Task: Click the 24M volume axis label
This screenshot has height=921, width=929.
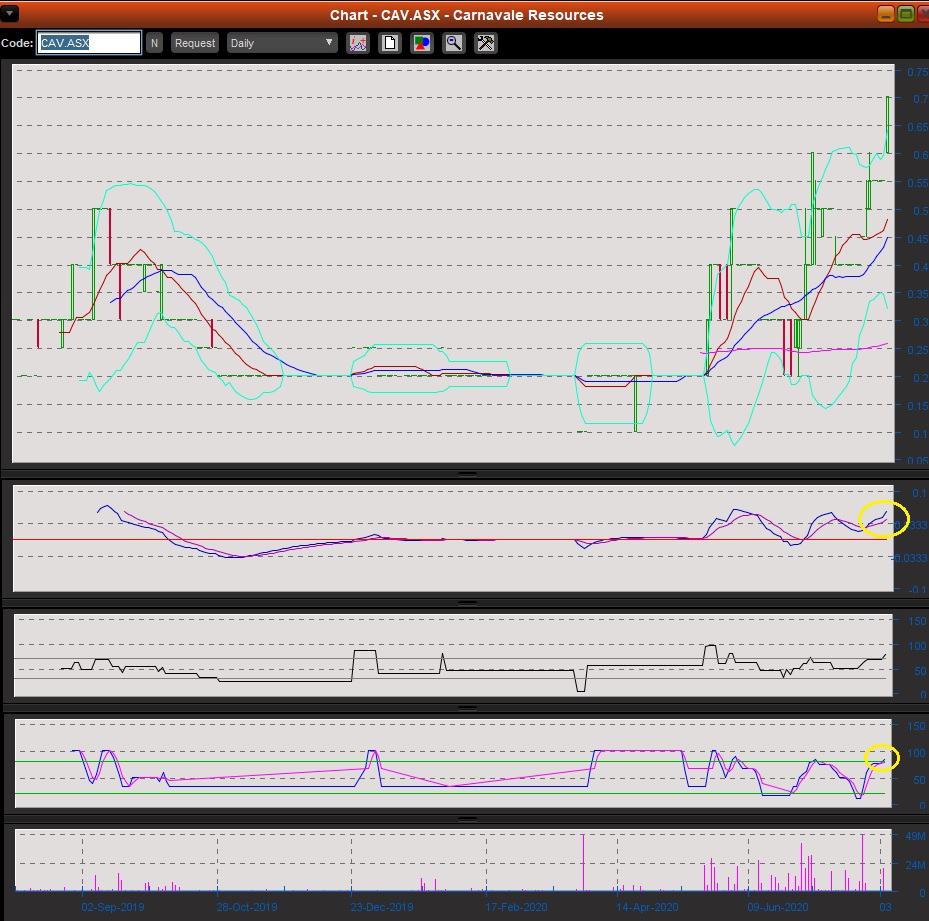Action: pyautogui.click(x=915, y=865)
